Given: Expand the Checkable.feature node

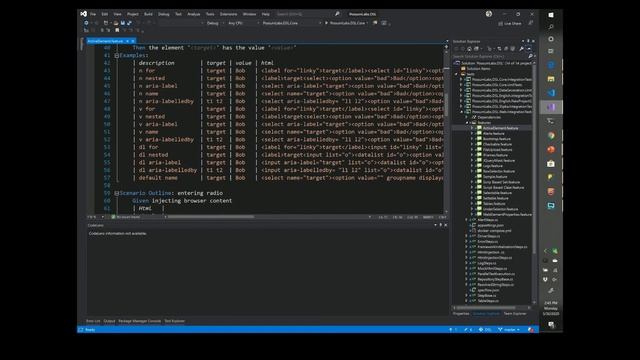Looking at the screenshot, I should 472,144.
